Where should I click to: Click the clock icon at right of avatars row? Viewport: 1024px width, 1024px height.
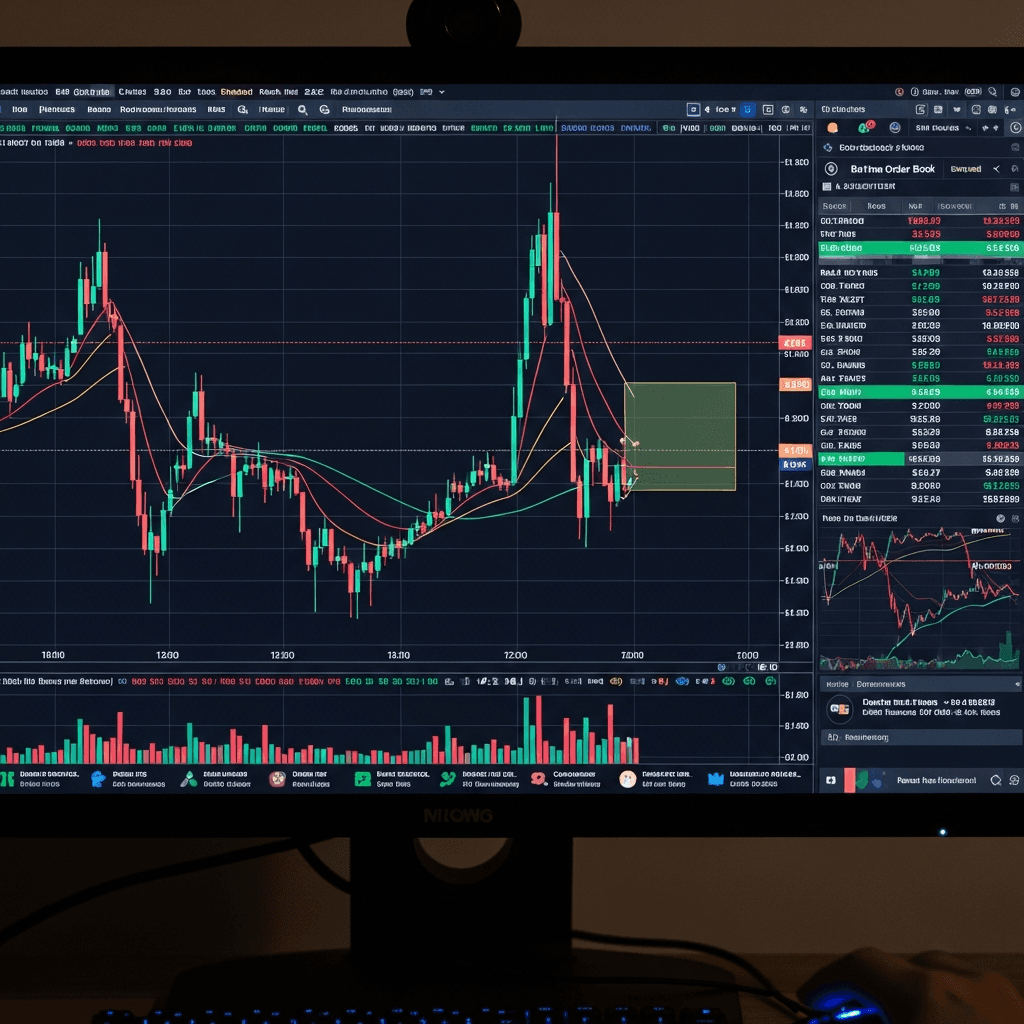pos(1016,128)
